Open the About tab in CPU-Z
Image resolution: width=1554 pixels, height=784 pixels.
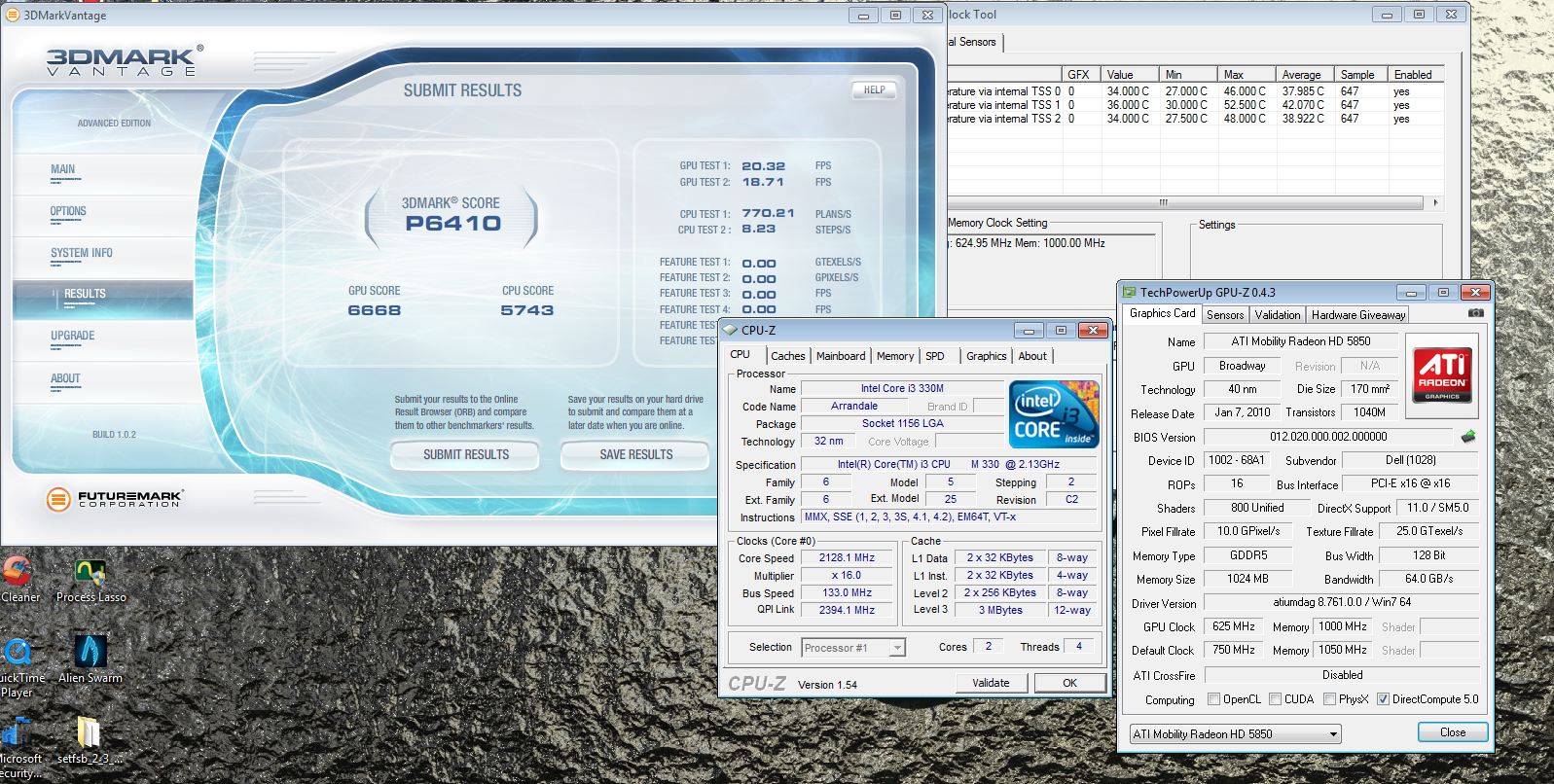pyautogui.click(x=1032, y=356)
